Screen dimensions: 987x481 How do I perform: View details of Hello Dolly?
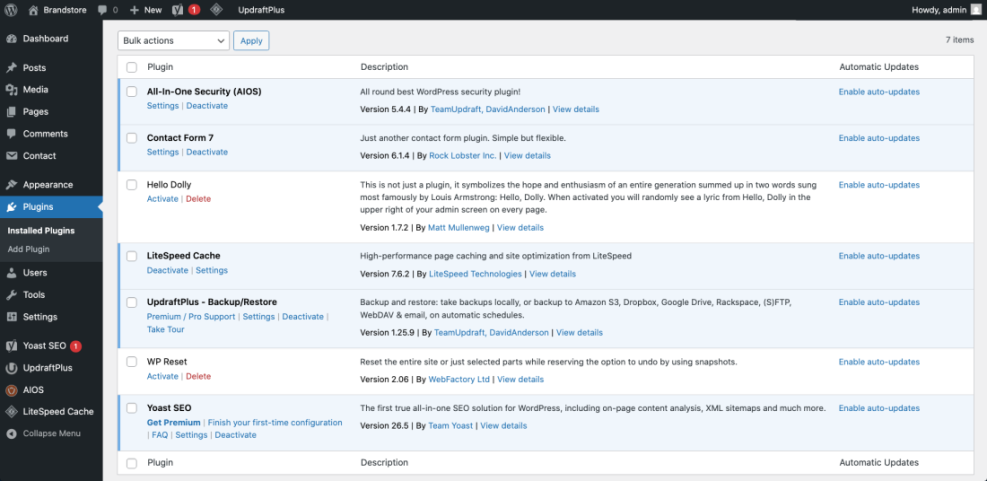point(521,228)
